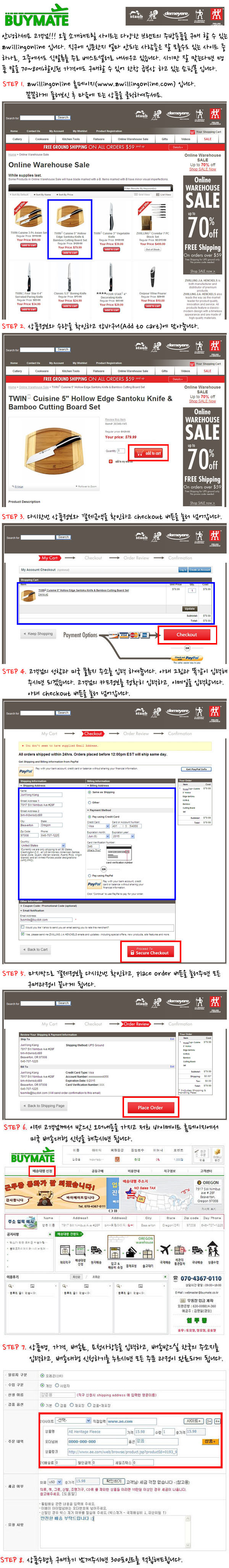This screenshot has width=229, height=1568.
Task: Switch to List View in warehouse sale listing
Action: click(x=163, y=194)
